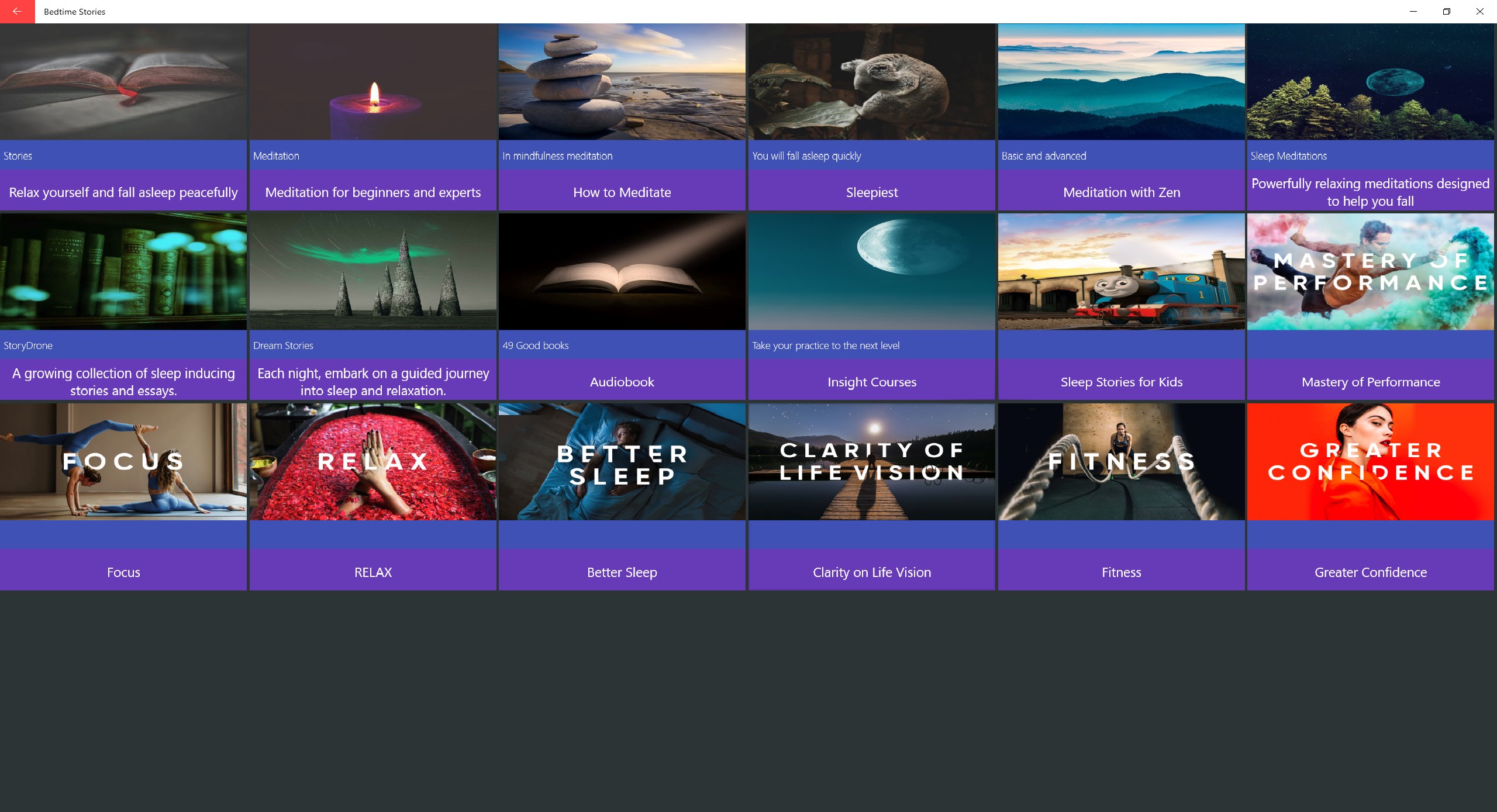The width and height of the screenshot is (1497, 812).
Task: Click the RELAX rose petals image
Action: (x=372, y=462)
